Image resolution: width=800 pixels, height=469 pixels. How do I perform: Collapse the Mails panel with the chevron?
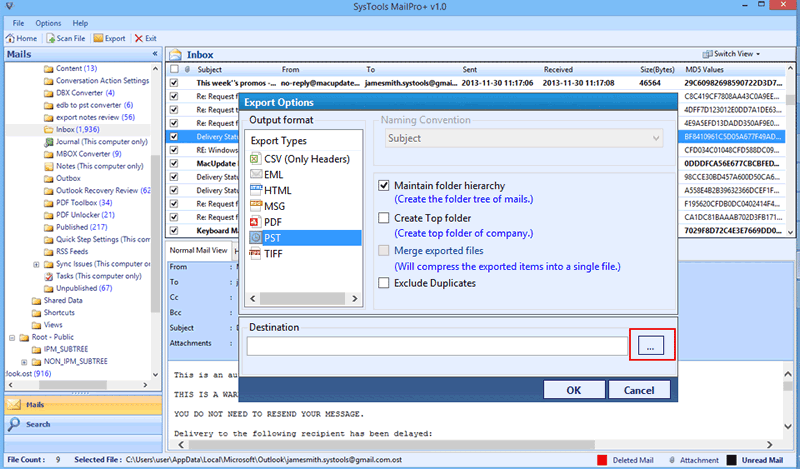[155, 54]
